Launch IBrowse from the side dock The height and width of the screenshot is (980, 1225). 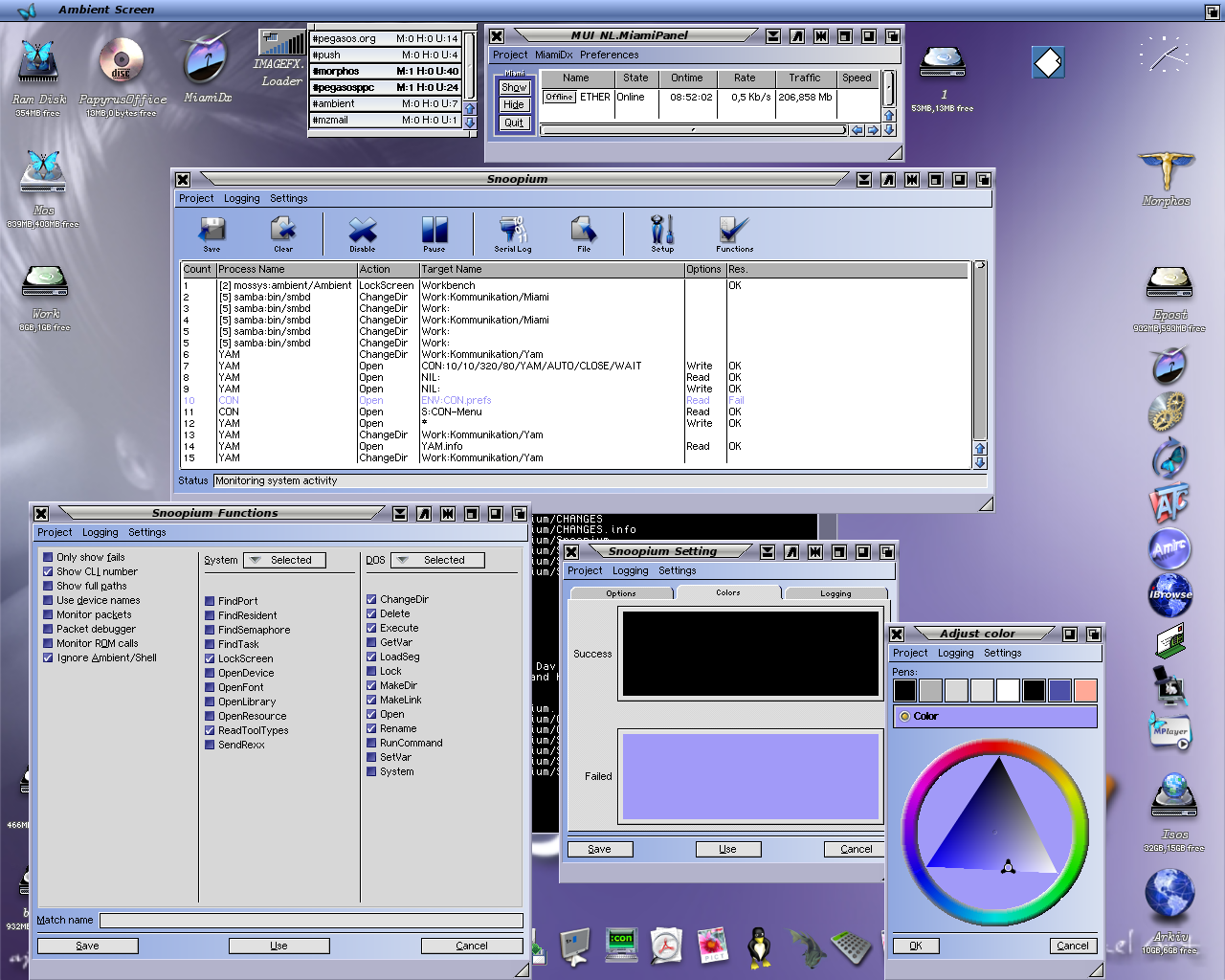pyautogui.click(x=1169, y=594)
